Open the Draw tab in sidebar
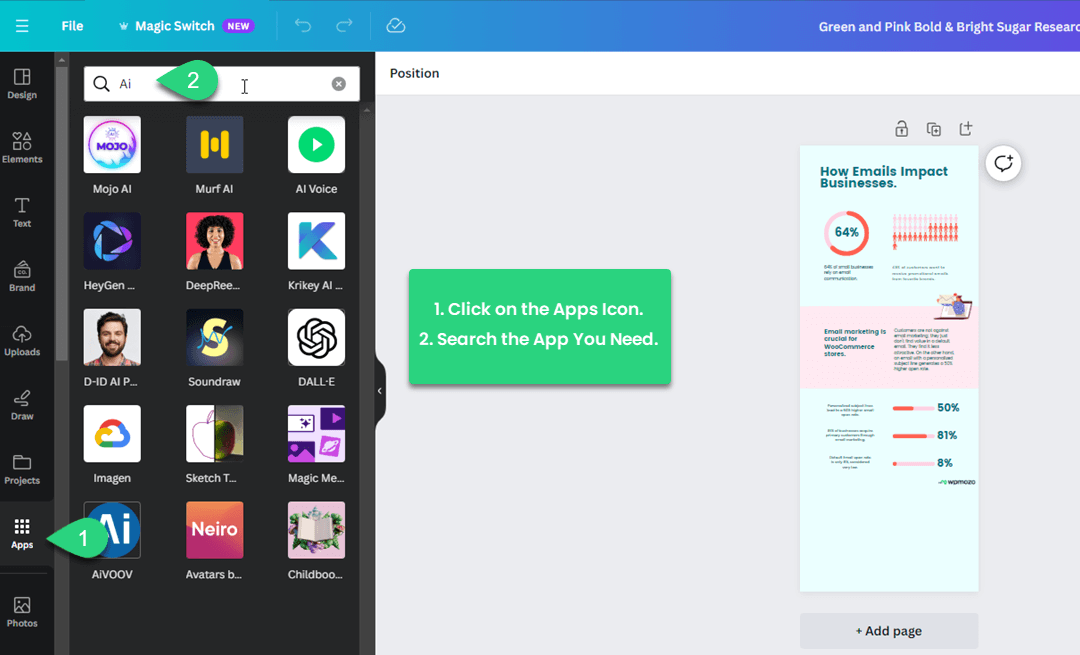 (x=22, y=405)
